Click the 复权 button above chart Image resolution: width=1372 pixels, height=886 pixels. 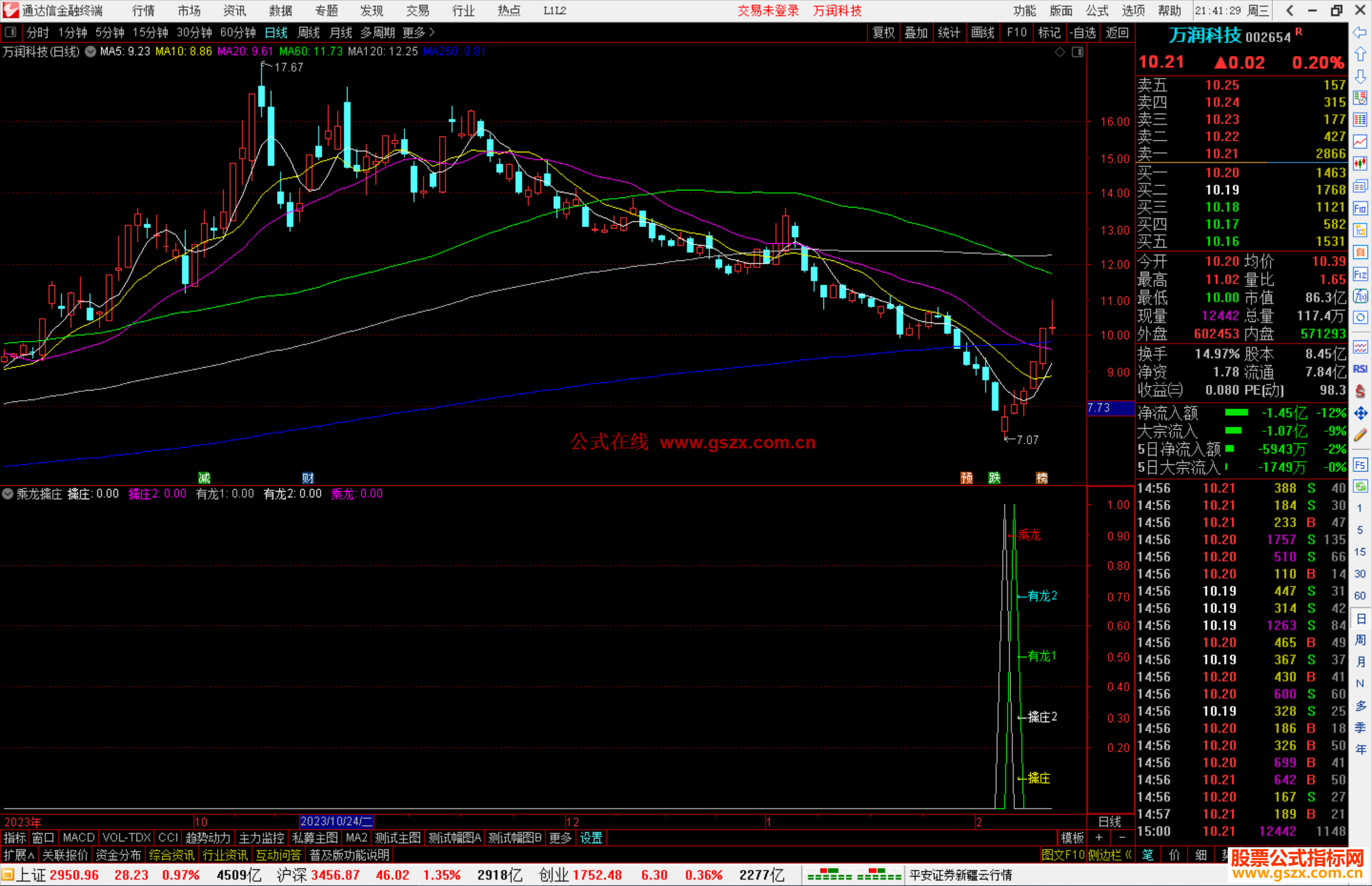[883, 32]
